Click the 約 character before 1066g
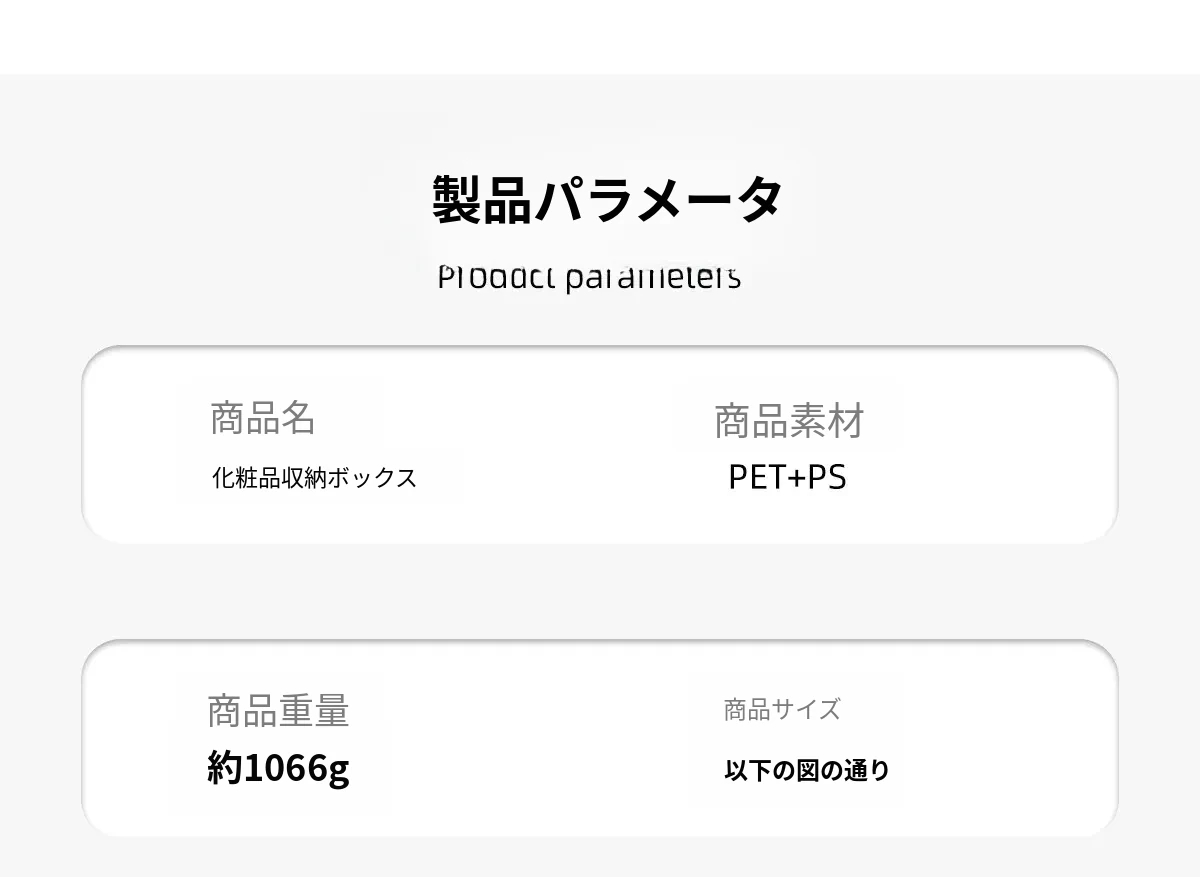The height and width of the screenshot is (877, 1200). pyautogui.click(x=224, y=768)
